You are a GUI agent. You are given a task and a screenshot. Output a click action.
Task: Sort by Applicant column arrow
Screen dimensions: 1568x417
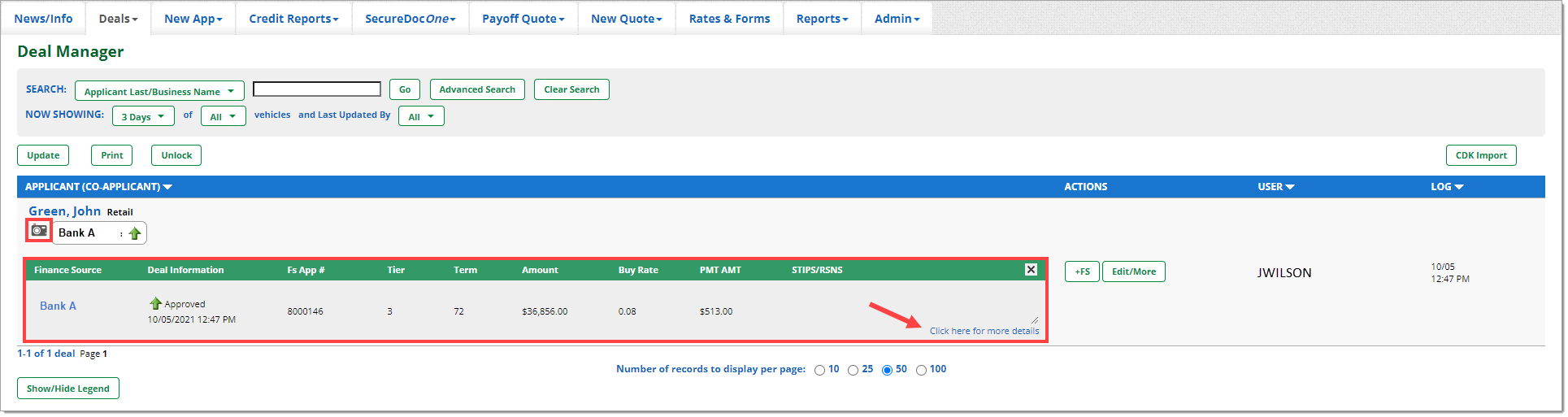point(167,187)
